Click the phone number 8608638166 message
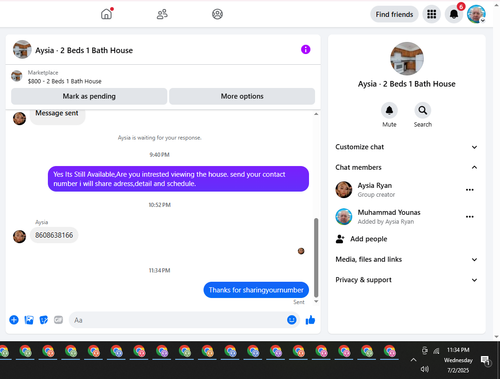 [54, 235]
